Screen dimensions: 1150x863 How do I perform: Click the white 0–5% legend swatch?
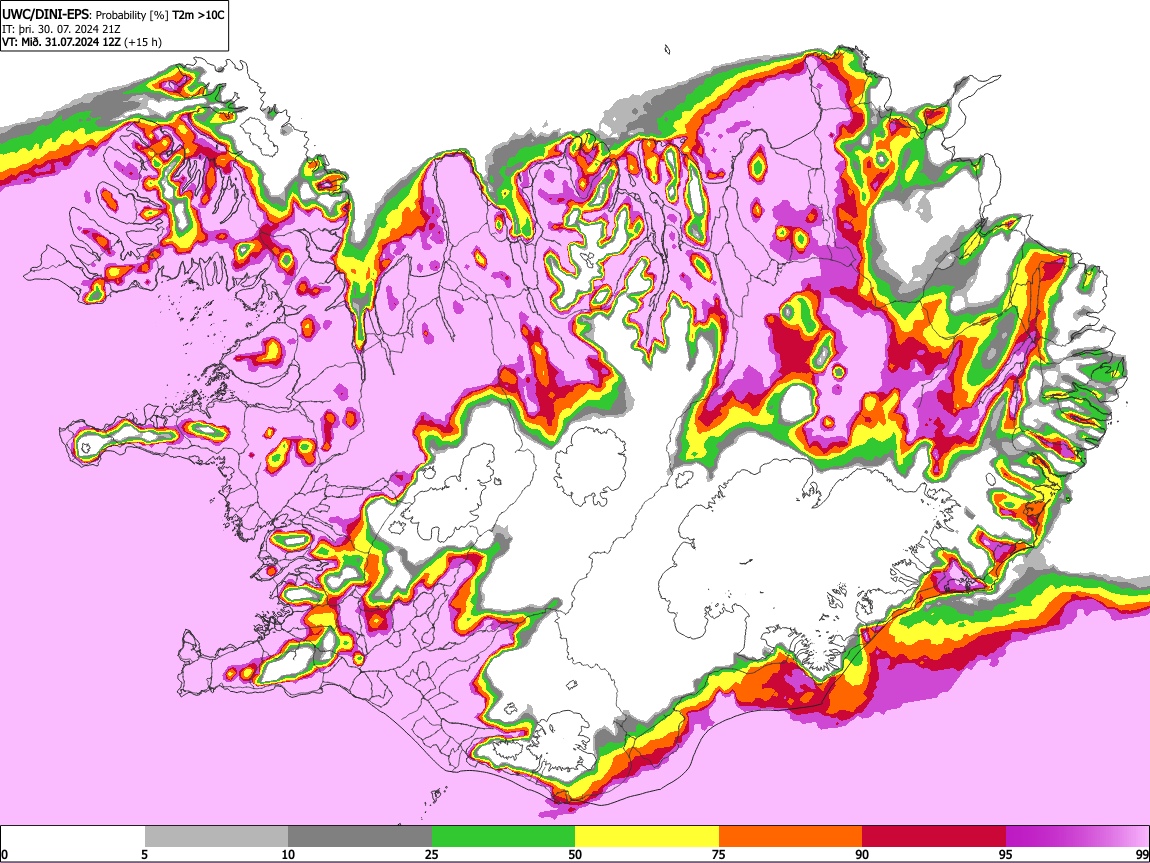point(73,837)
